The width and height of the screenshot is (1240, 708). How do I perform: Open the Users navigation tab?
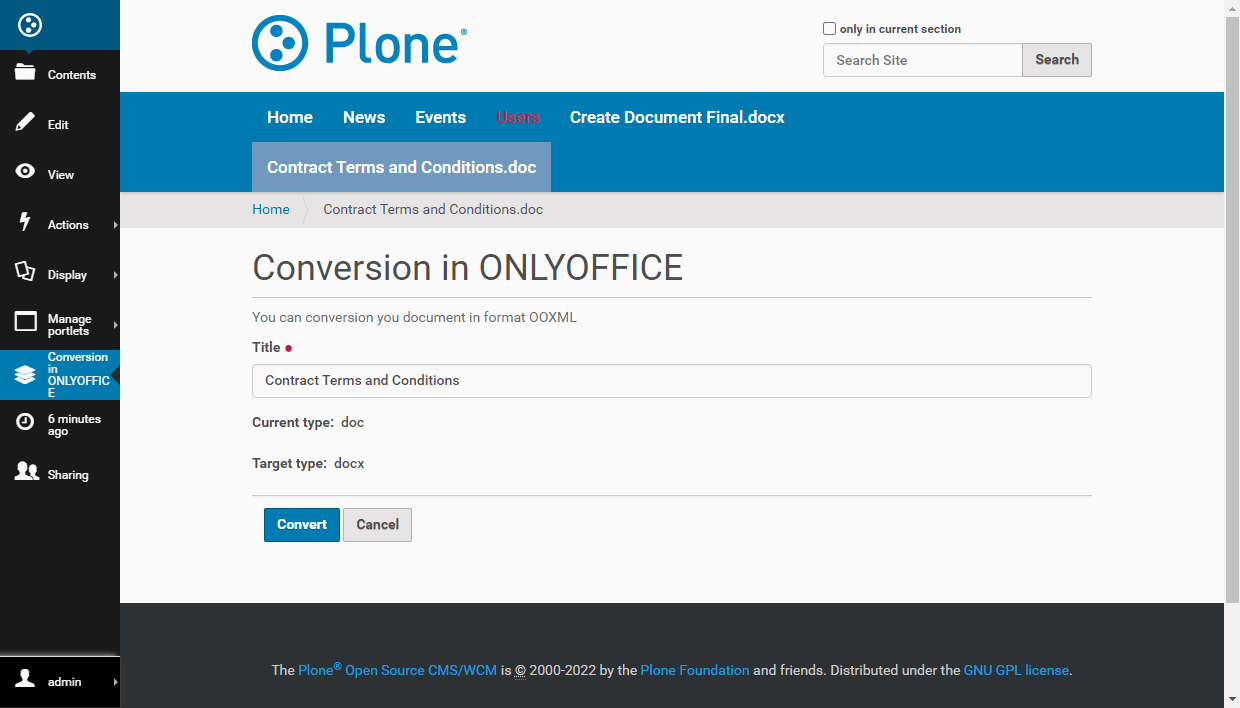[x=518, y=117]
